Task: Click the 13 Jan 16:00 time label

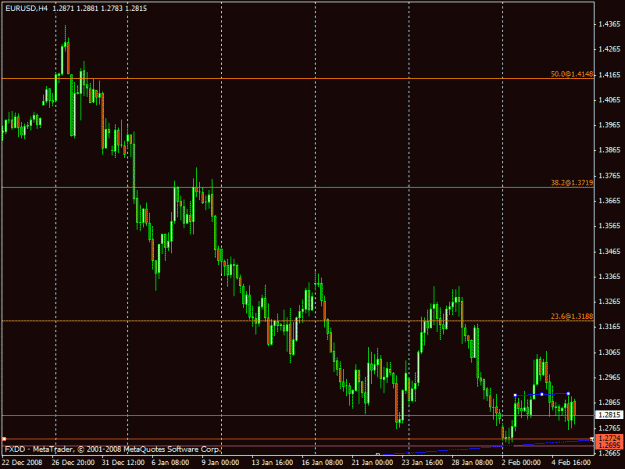Action: [272, 462]
